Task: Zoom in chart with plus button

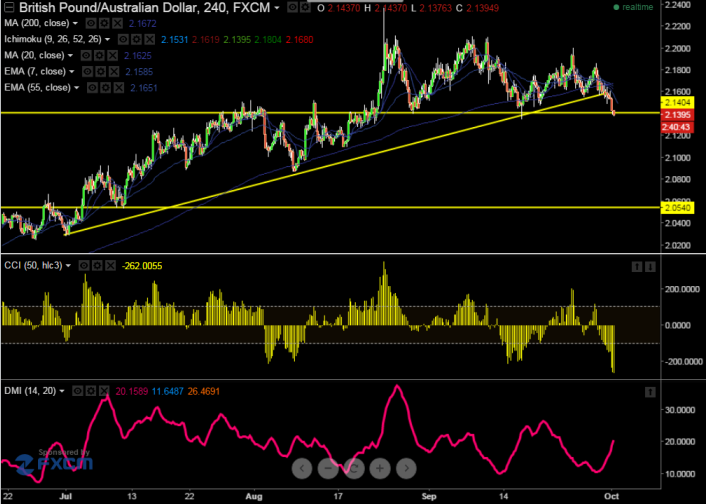Action: [x=380, y=468]
